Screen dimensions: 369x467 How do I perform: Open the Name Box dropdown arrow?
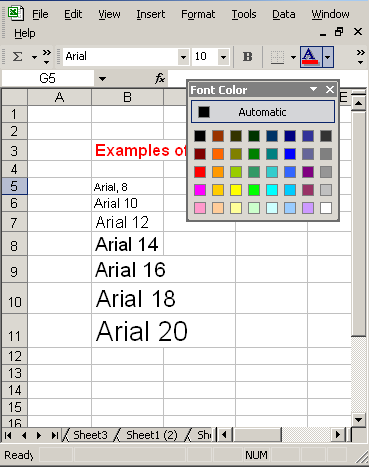(102, 79)
